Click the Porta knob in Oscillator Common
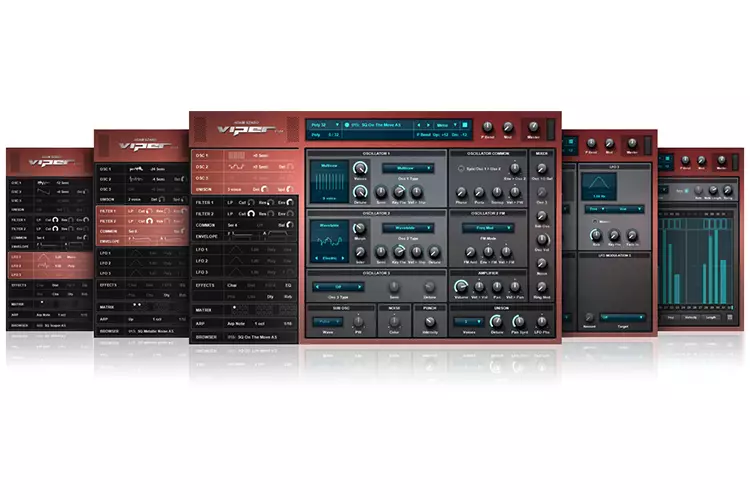Image resolution: width=750 pixels, height=500 pixels. (479, 192)
